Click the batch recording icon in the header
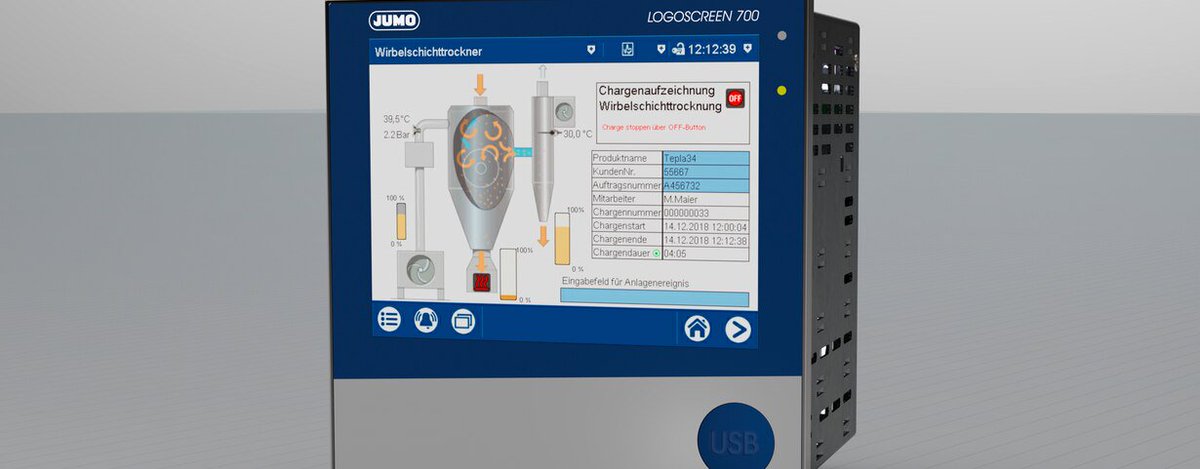1200x469 pixels. pyautogui.click(x=627, y=48)
